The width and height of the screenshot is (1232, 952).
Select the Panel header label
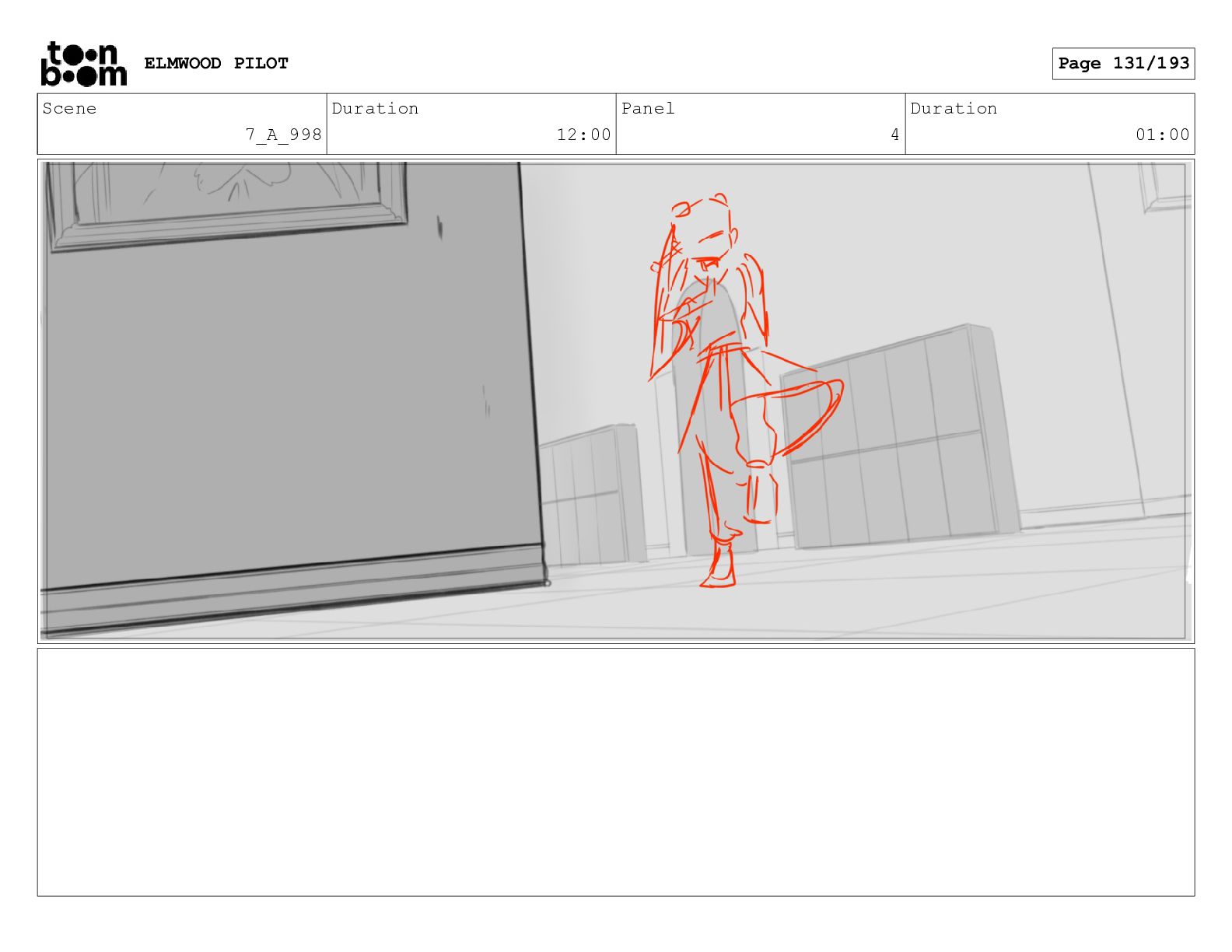[648, 108]
